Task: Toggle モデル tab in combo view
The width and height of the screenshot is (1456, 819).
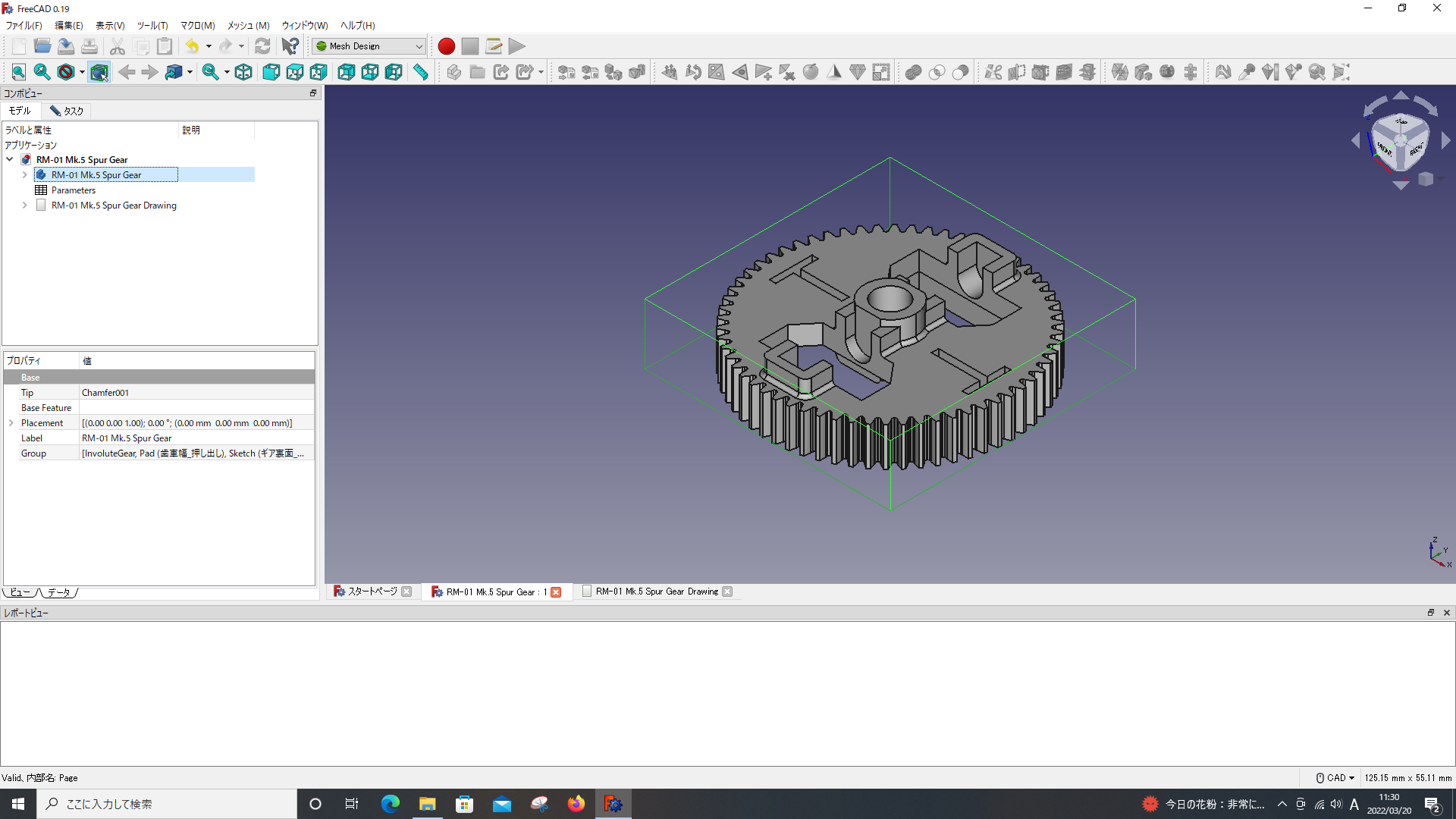Action: click(x=18, y=110)
